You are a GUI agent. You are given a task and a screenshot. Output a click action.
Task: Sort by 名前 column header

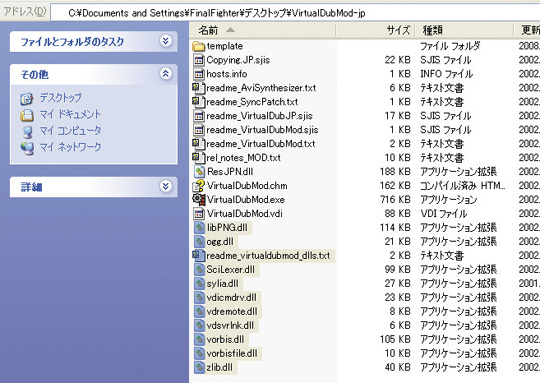[262, 30]
